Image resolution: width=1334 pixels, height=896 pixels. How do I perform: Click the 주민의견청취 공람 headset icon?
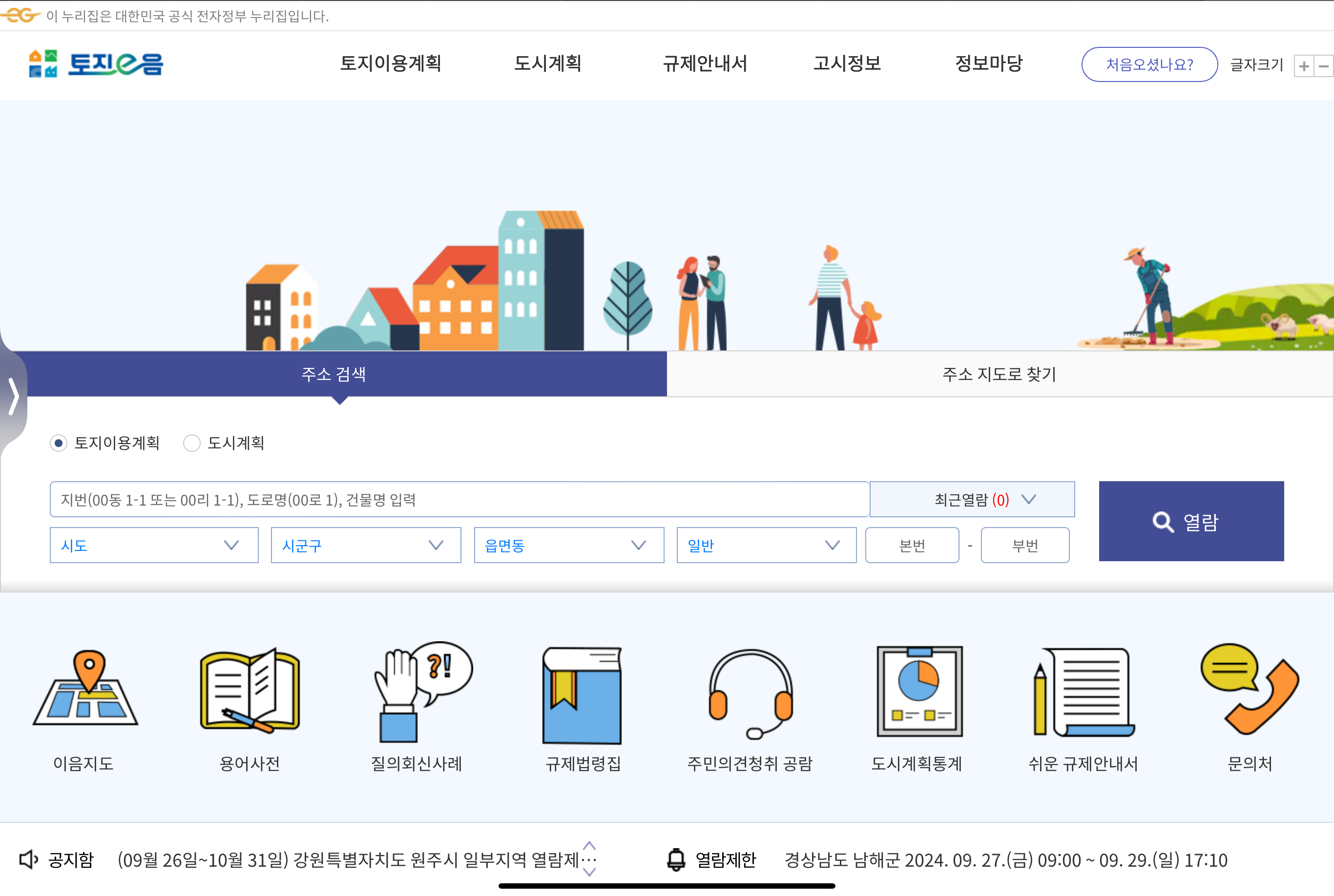point(750,692)
